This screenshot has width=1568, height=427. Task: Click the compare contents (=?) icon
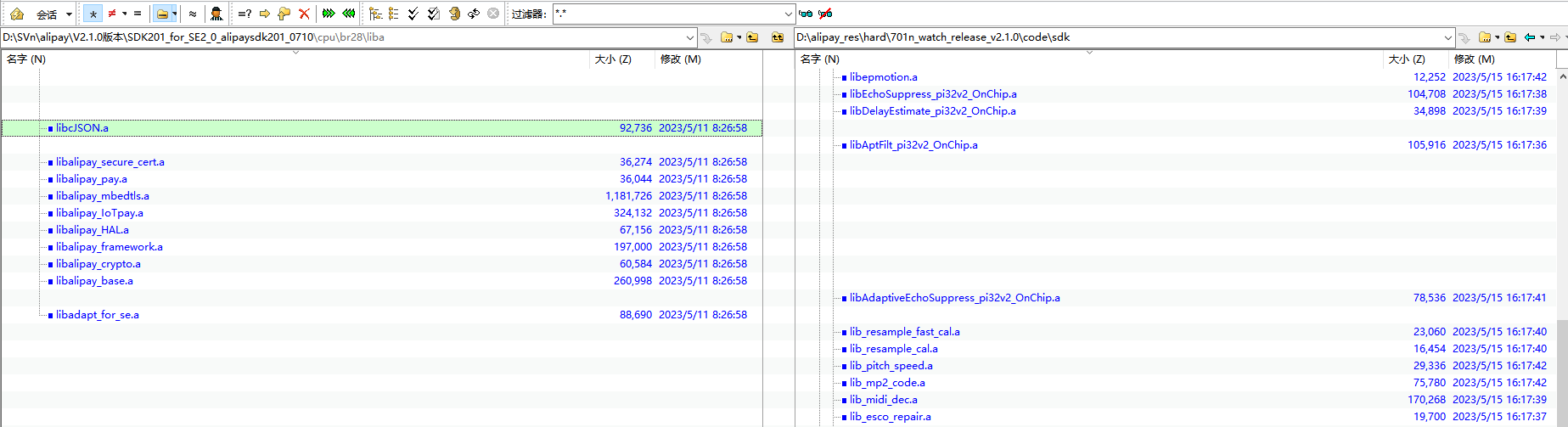(x=244, y=14)
